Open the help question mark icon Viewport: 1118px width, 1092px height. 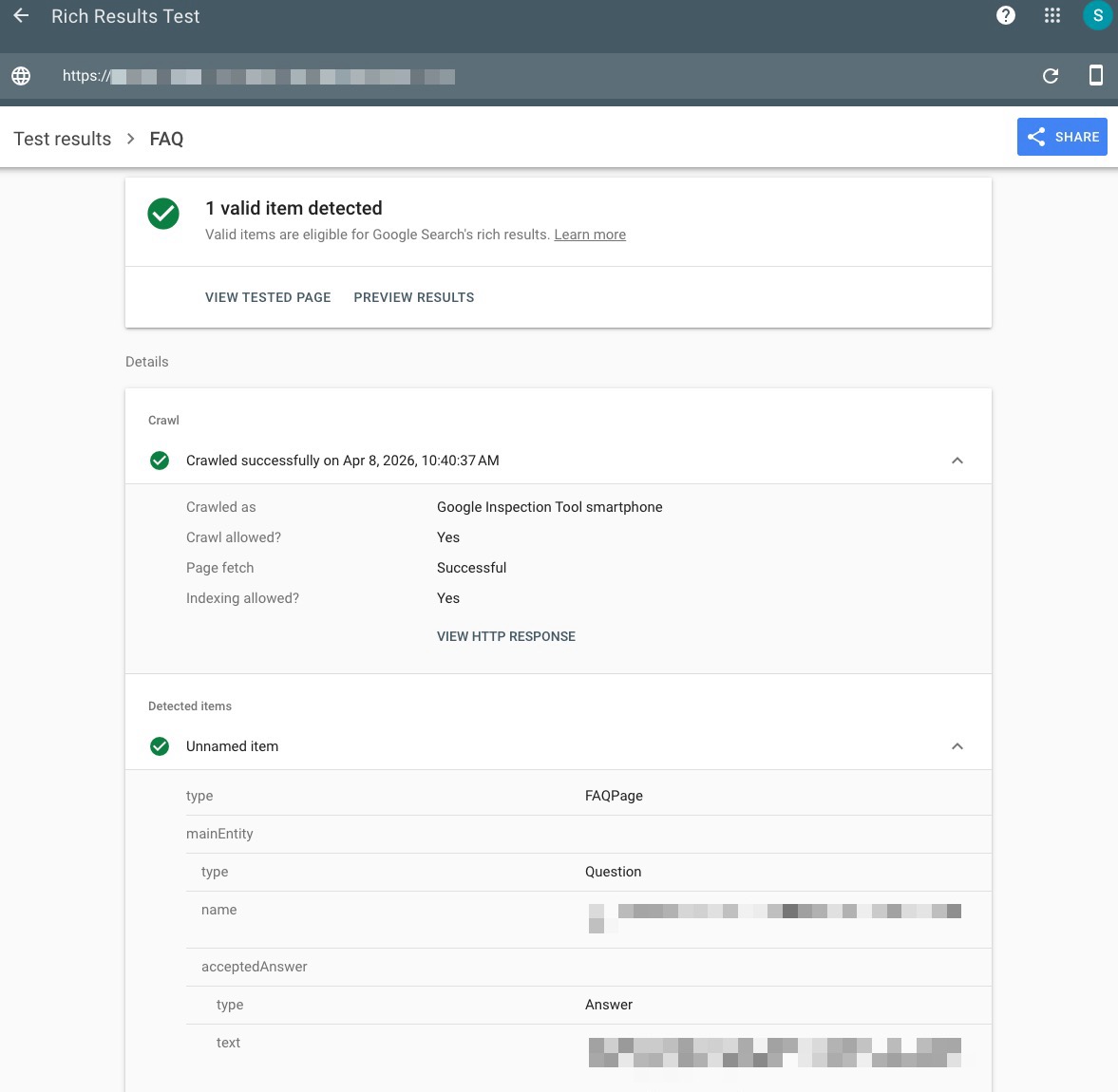pyautogui.click(x=1005, y=16)
